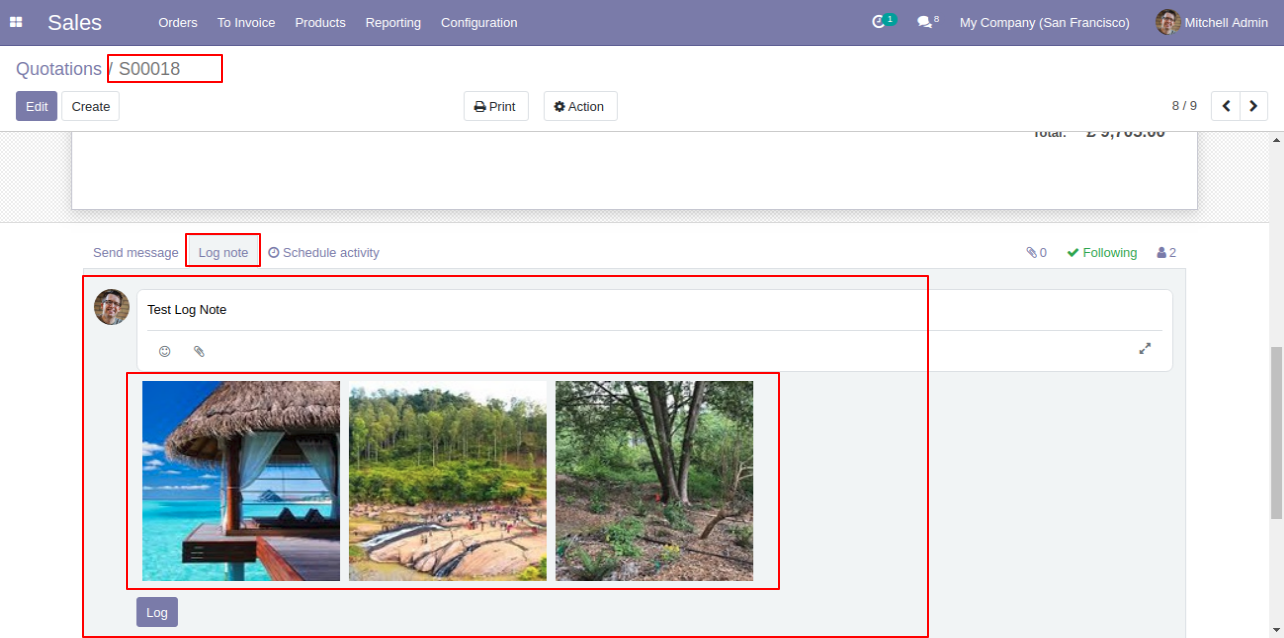Open the Print dropdown

(x=496, y=106)
